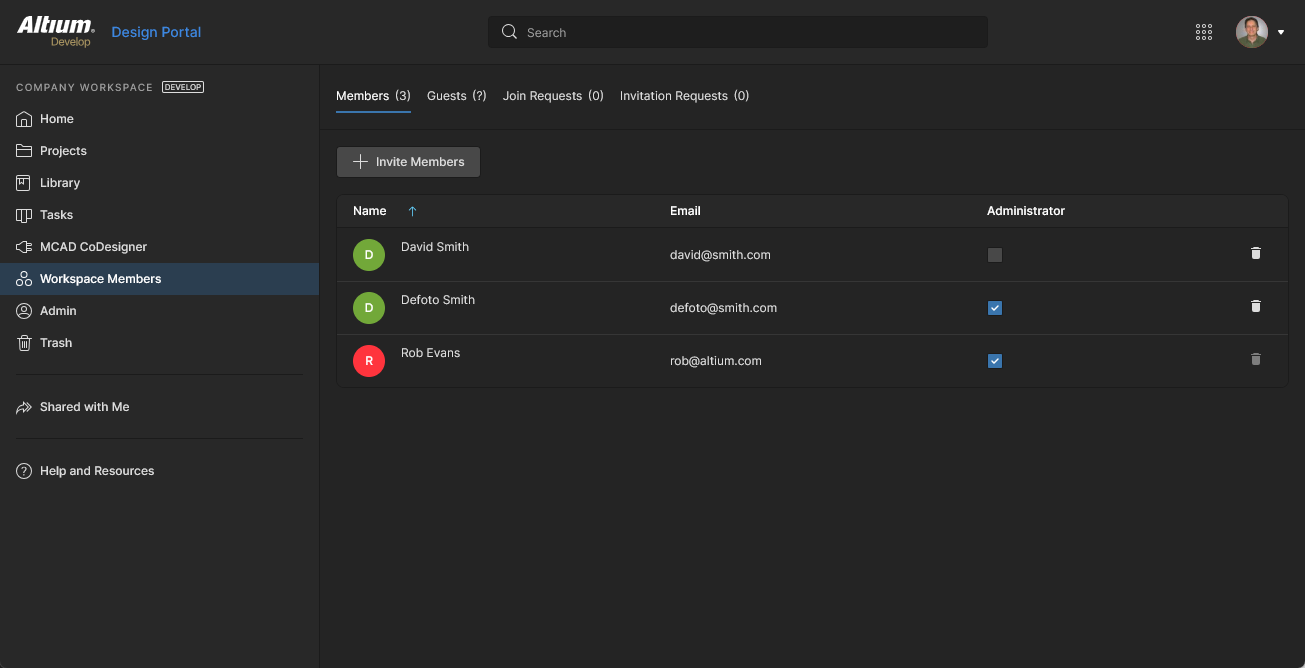
Task: Toggle Name column sort arrow
Action: click(x=412, y=211)
